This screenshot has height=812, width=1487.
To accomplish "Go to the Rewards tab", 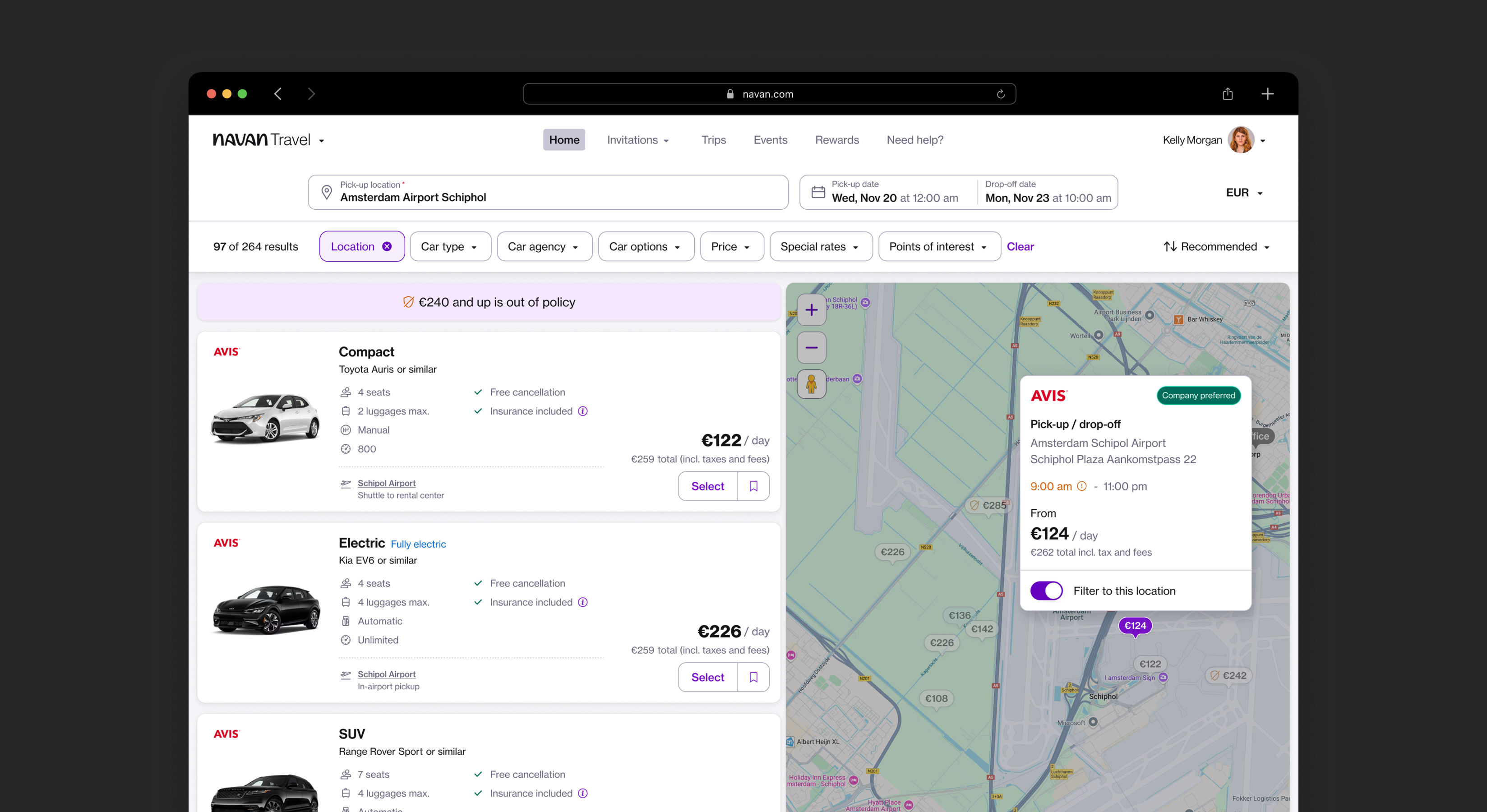I will pos(836,140).
